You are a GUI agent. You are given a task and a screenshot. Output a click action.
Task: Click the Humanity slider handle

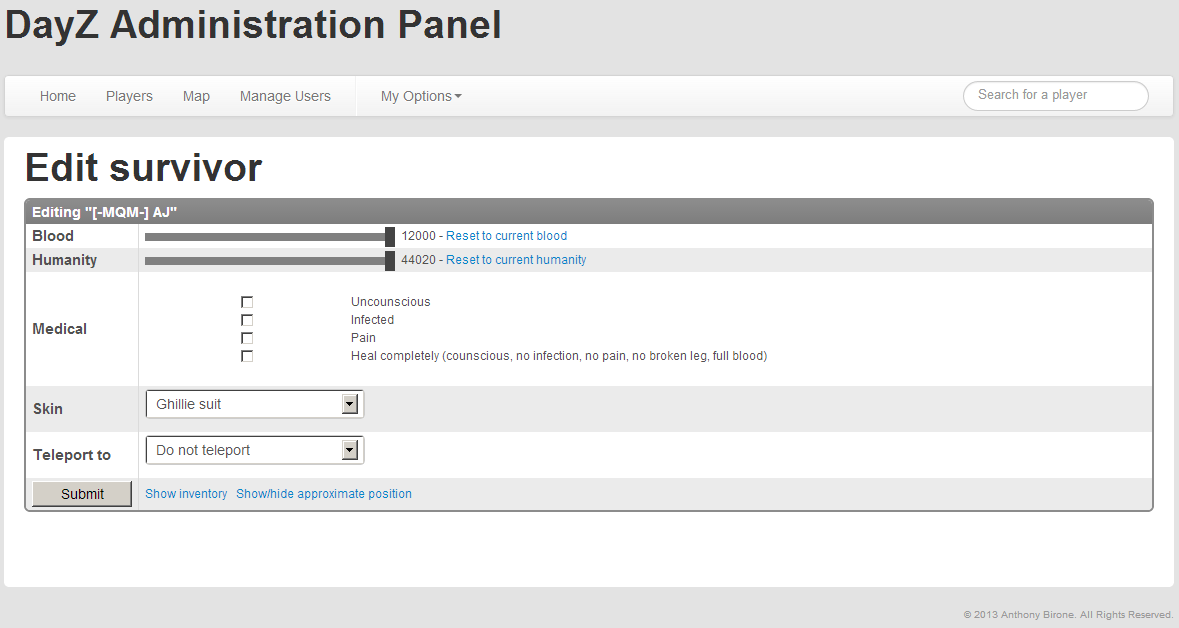tap(389, 261)
